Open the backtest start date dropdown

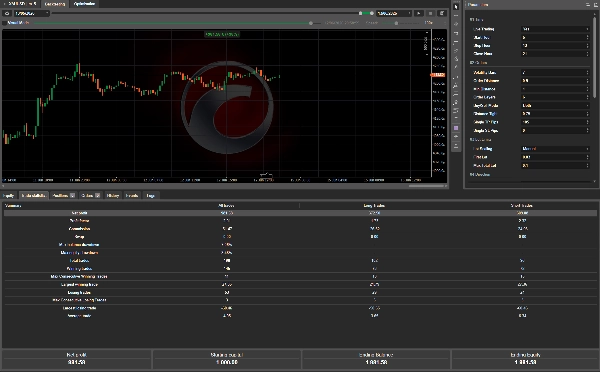32,13
